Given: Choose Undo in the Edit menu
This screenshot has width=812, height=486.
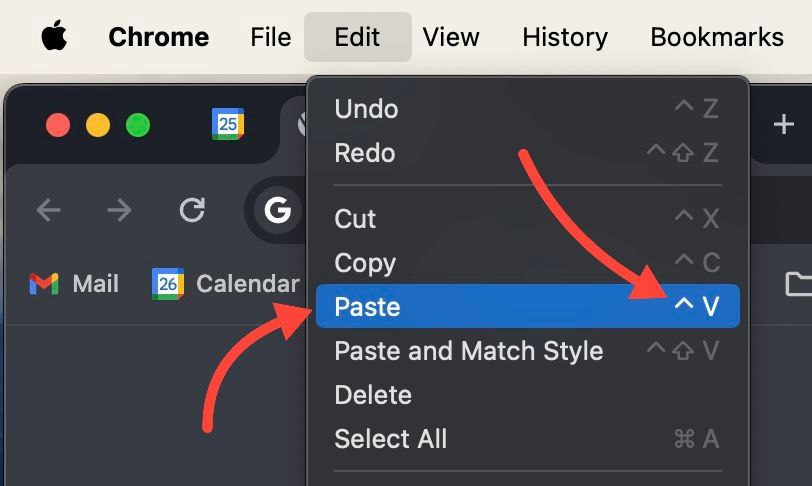Looking at the screenshot, I should click(x=528, y=109).
